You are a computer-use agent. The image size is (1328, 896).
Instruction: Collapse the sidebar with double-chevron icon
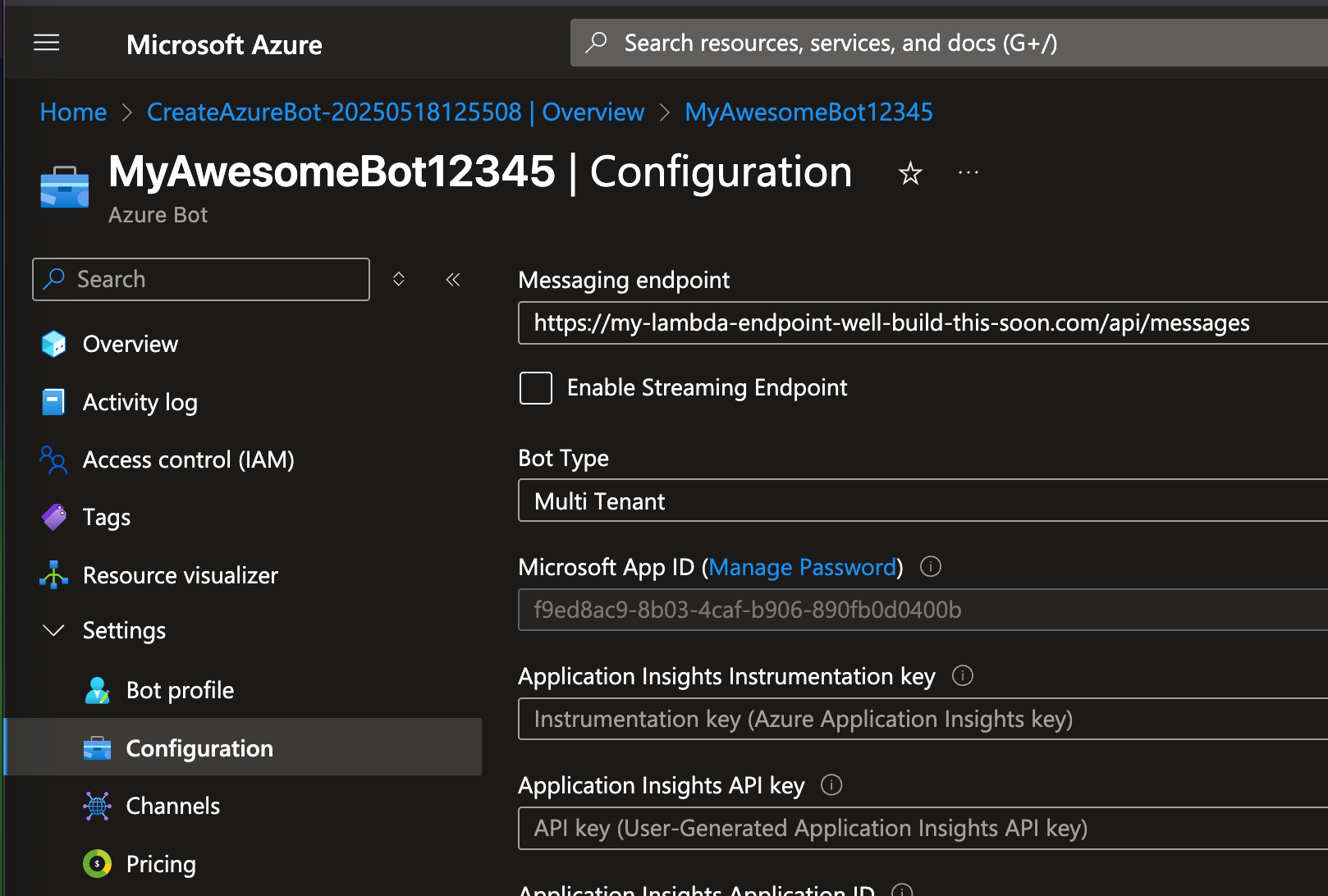tap(453, 280)
